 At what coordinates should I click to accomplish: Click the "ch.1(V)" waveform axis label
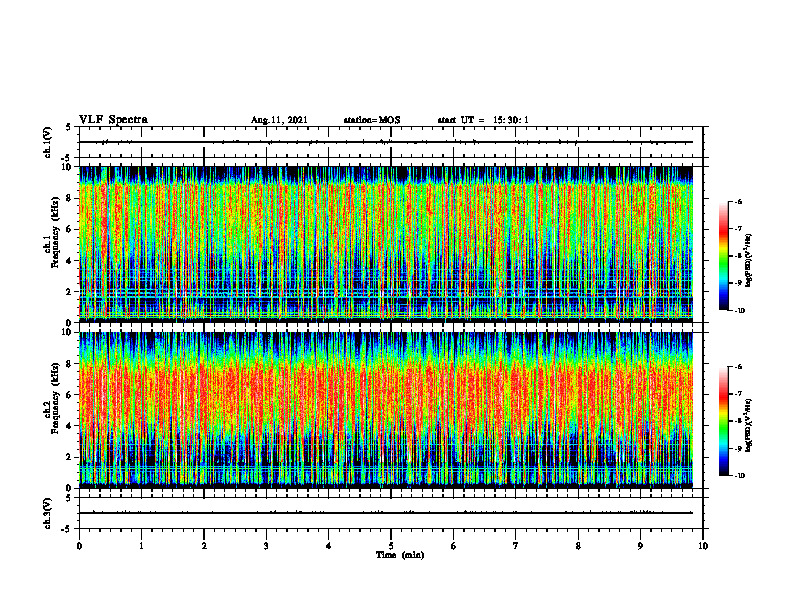(47, 142)
